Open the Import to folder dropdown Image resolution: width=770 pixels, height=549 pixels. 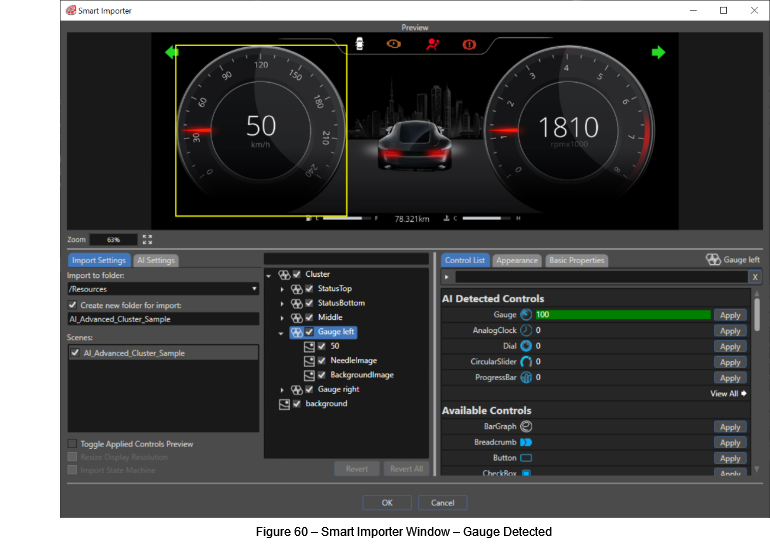pos(164,289)
